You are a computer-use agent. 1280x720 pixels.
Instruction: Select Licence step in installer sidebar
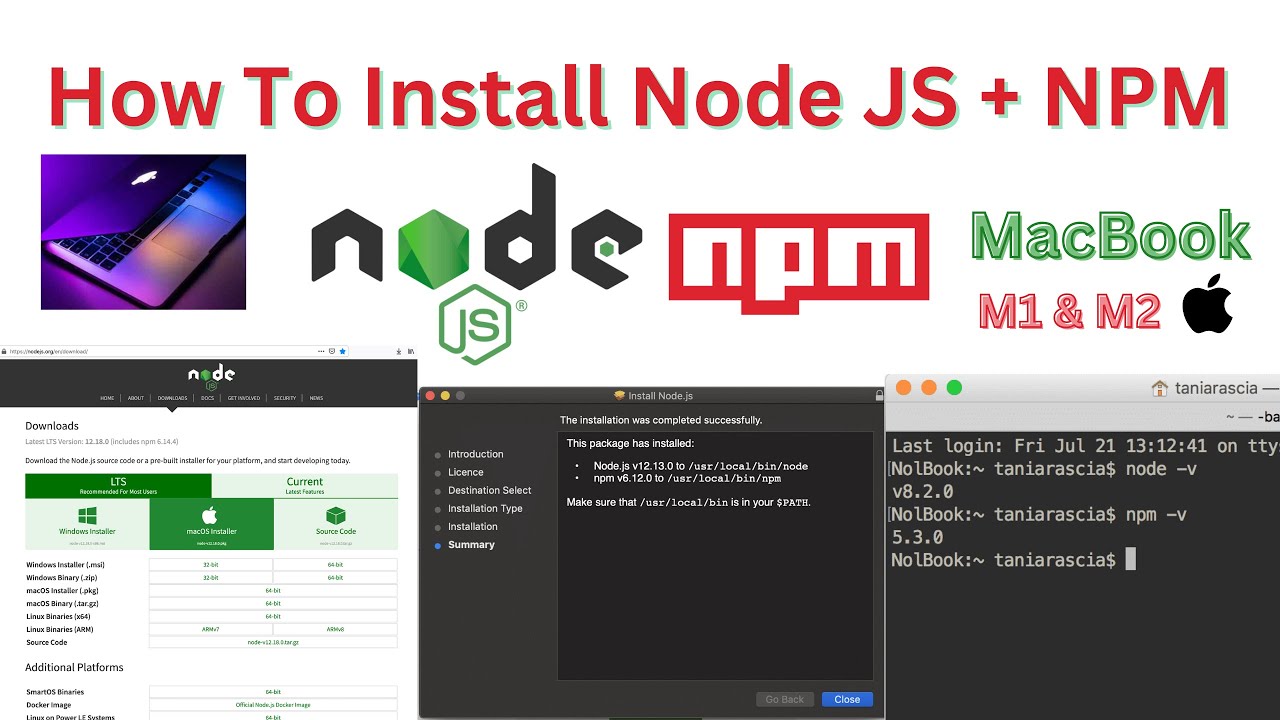pos(466,472)
